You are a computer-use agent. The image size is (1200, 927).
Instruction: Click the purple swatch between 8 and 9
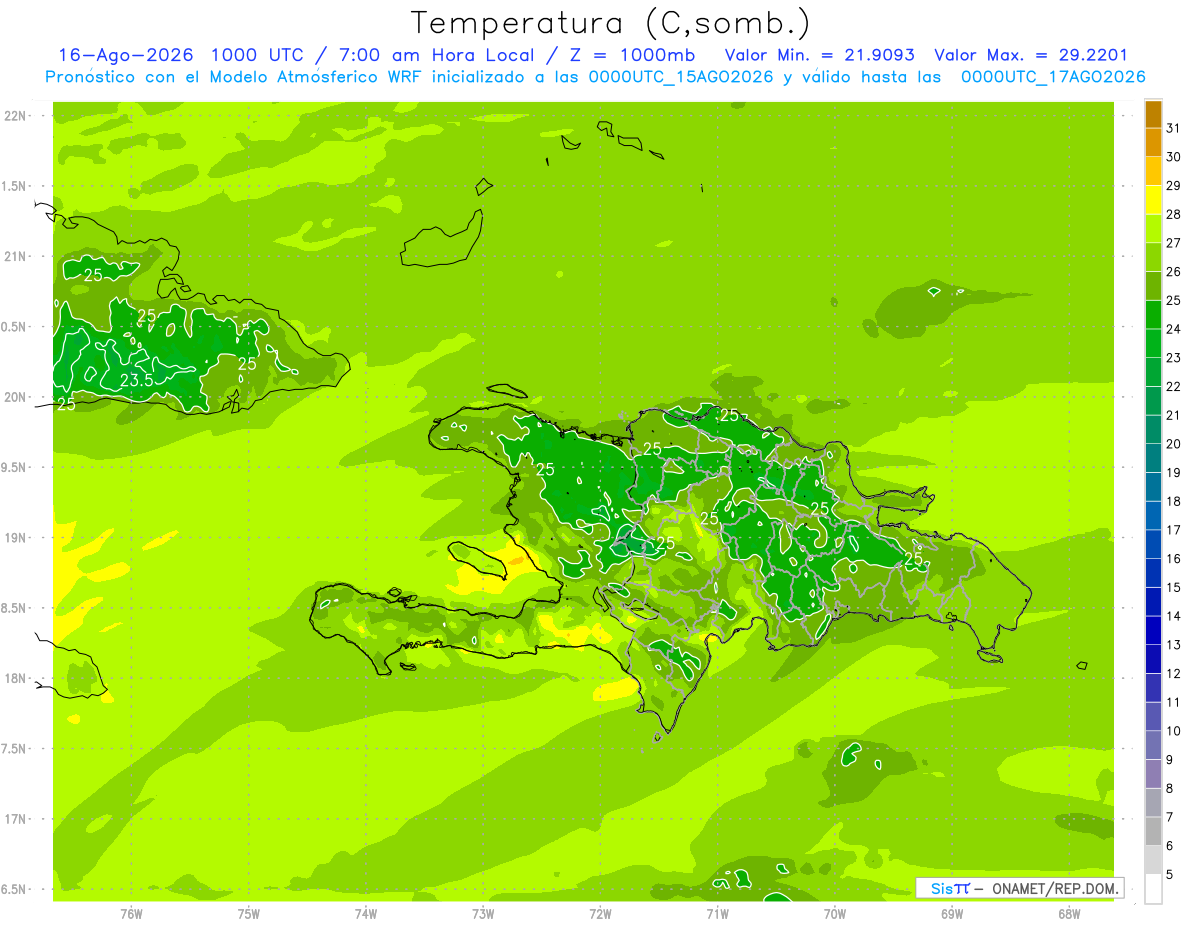[x=1153, y=774]
